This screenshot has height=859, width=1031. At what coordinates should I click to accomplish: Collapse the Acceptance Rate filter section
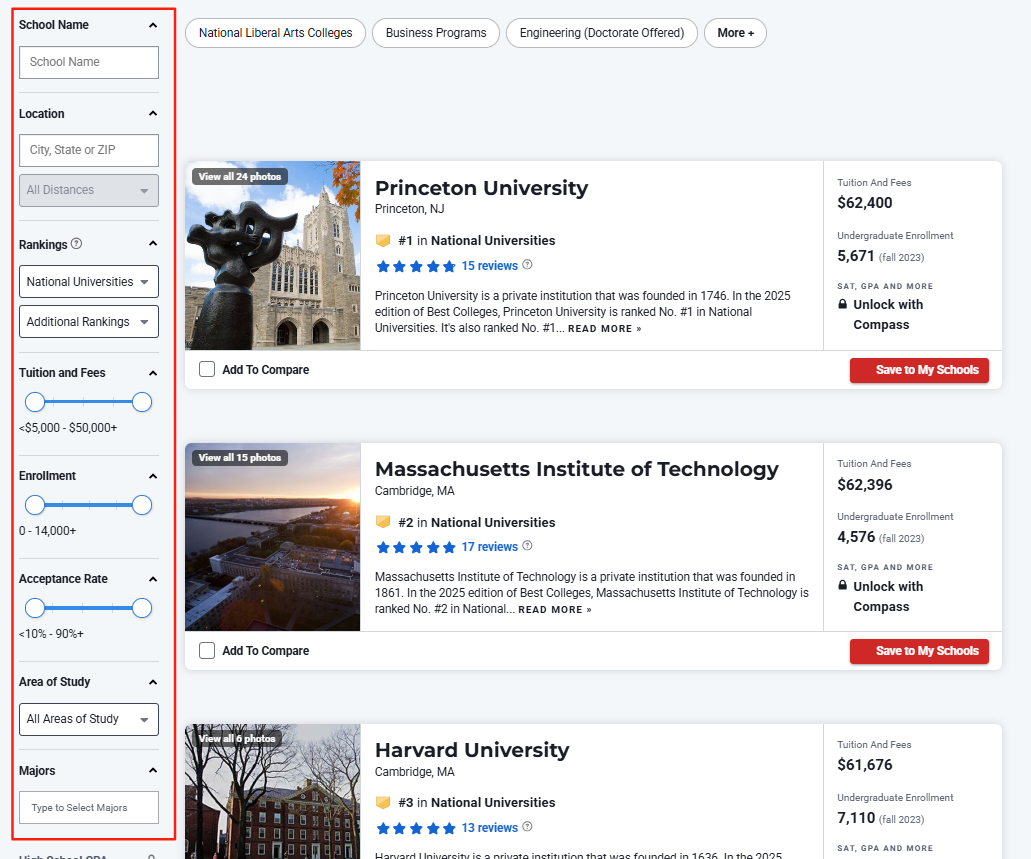click(153, 579)
